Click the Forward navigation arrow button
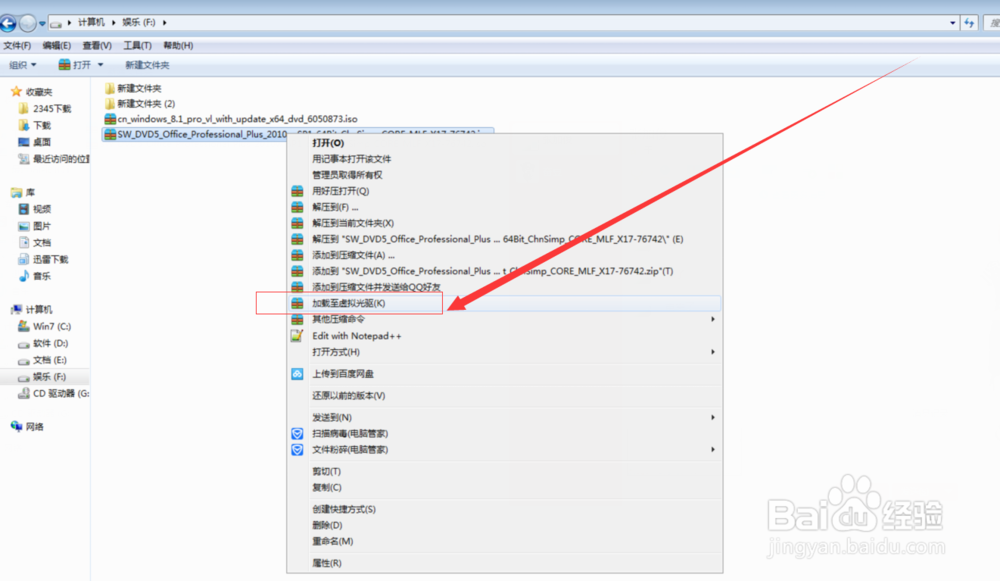The image size is (1000, 581). (27, 24)
